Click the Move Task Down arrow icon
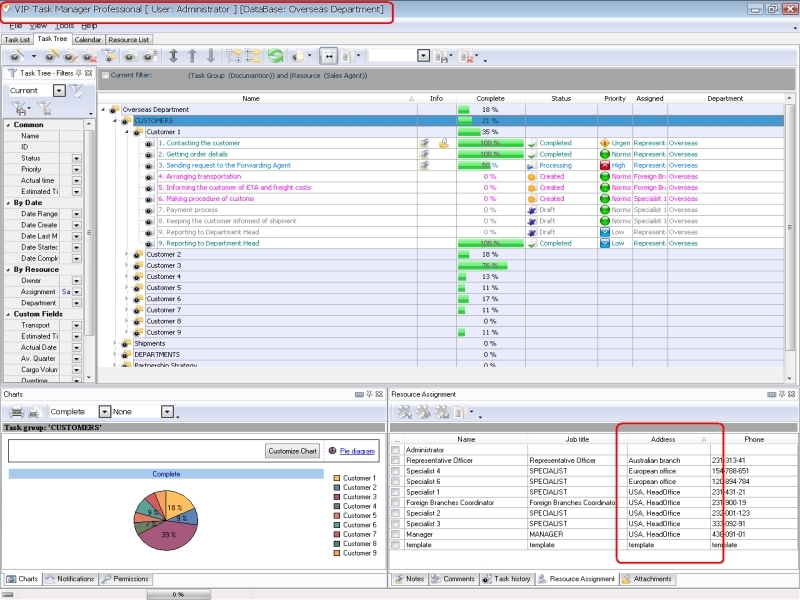Screen dimensions: 800x600 (x=208, y=57)
